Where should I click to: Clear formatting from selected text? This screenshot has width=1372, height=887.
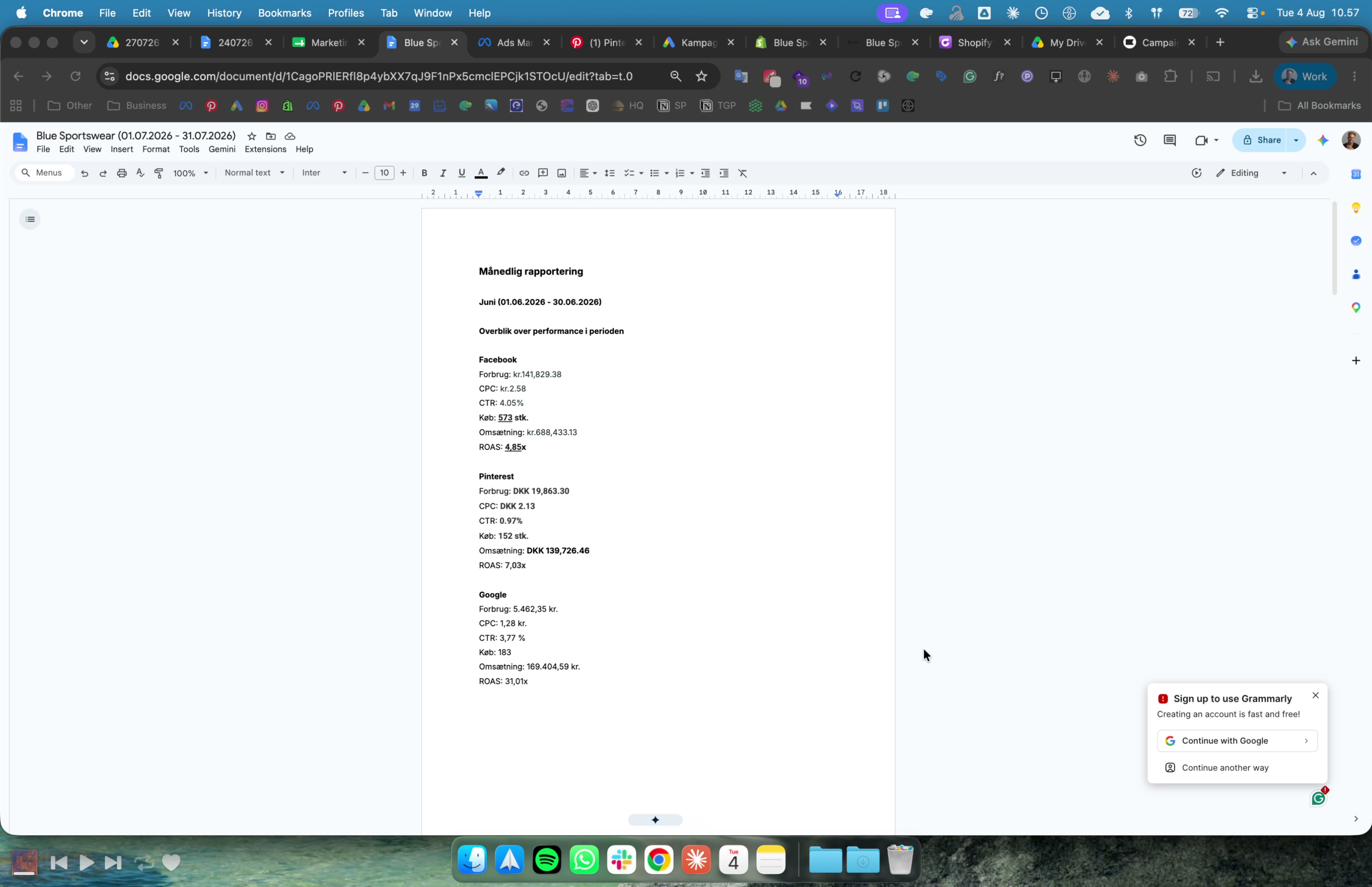[743, 173]
